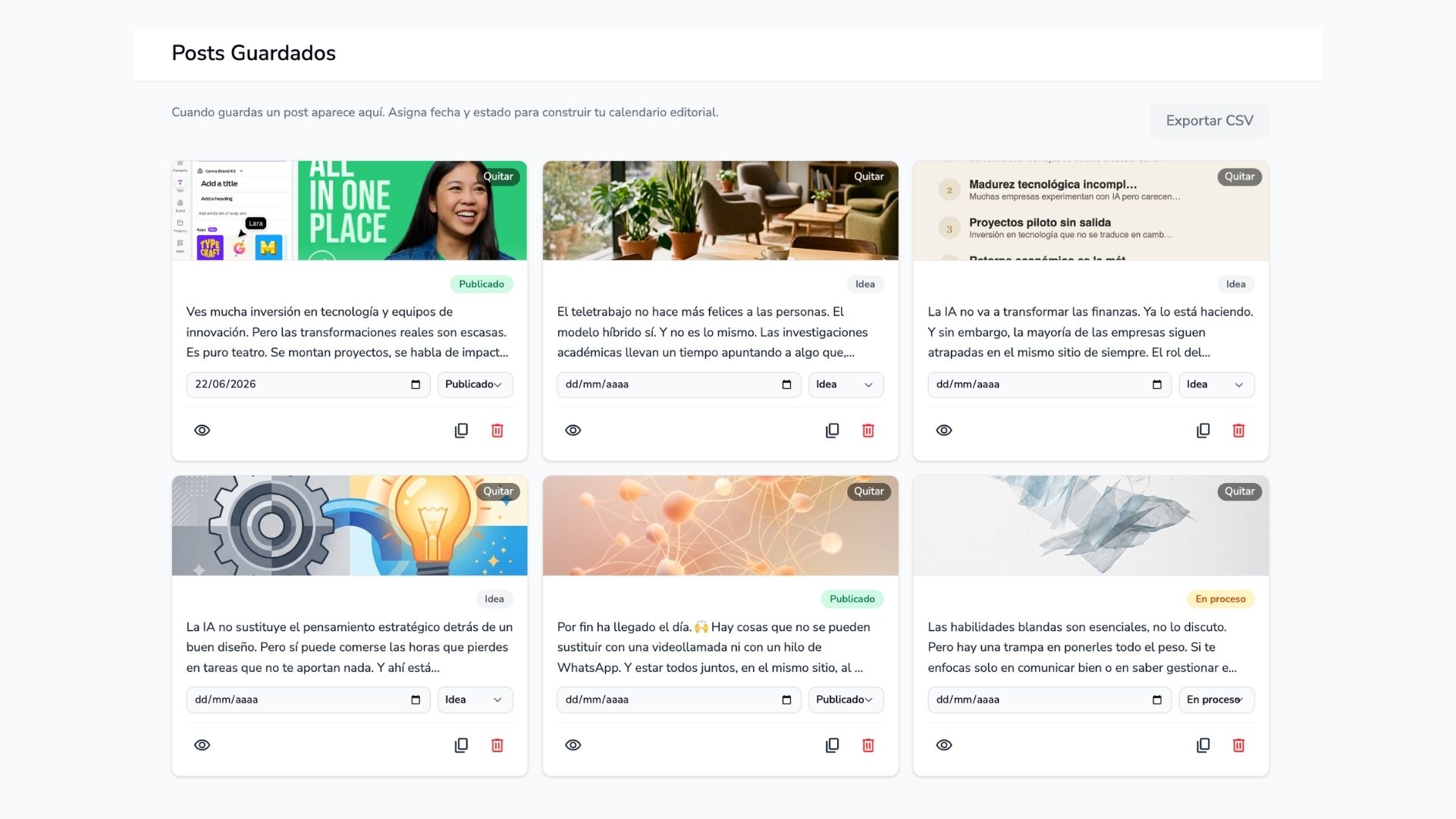1456x819 pixels.
Task: Click Idea badge on 'La IA no sustituye' card
Action: [x=494, y=598]
